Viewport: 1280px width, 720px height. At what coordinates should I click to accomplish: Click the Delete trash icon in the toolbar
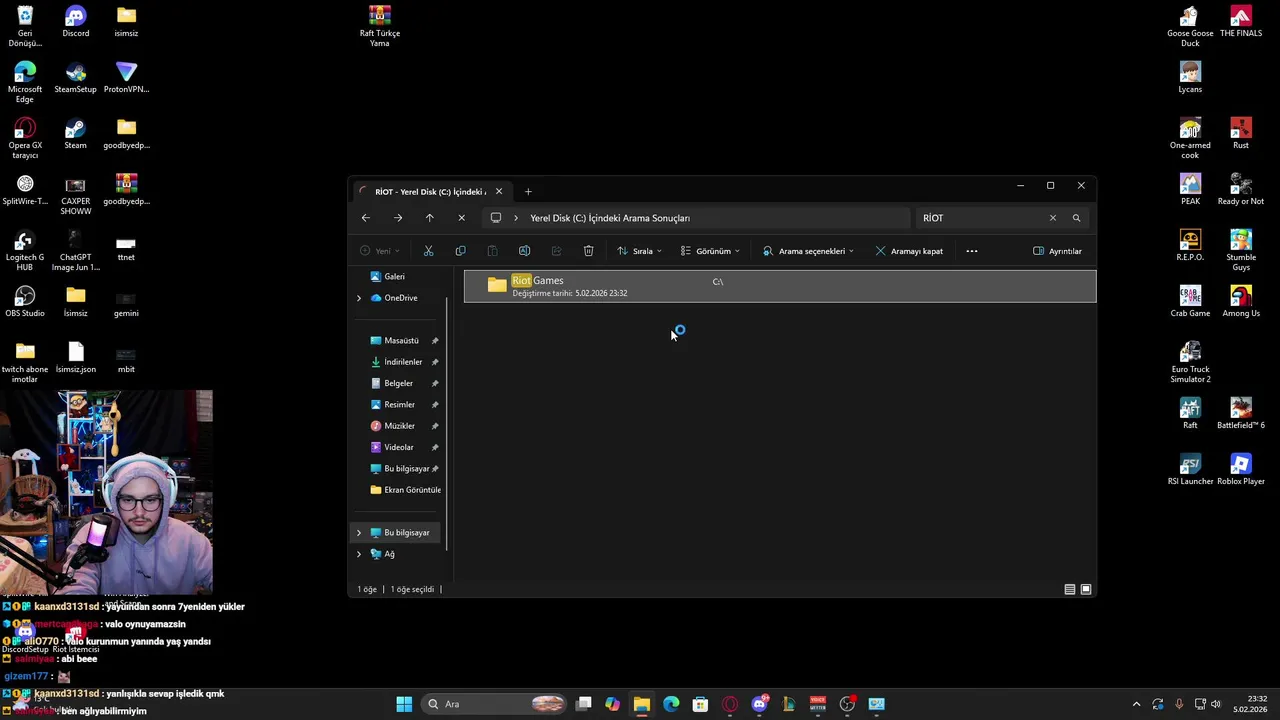(x=588, y=251)
